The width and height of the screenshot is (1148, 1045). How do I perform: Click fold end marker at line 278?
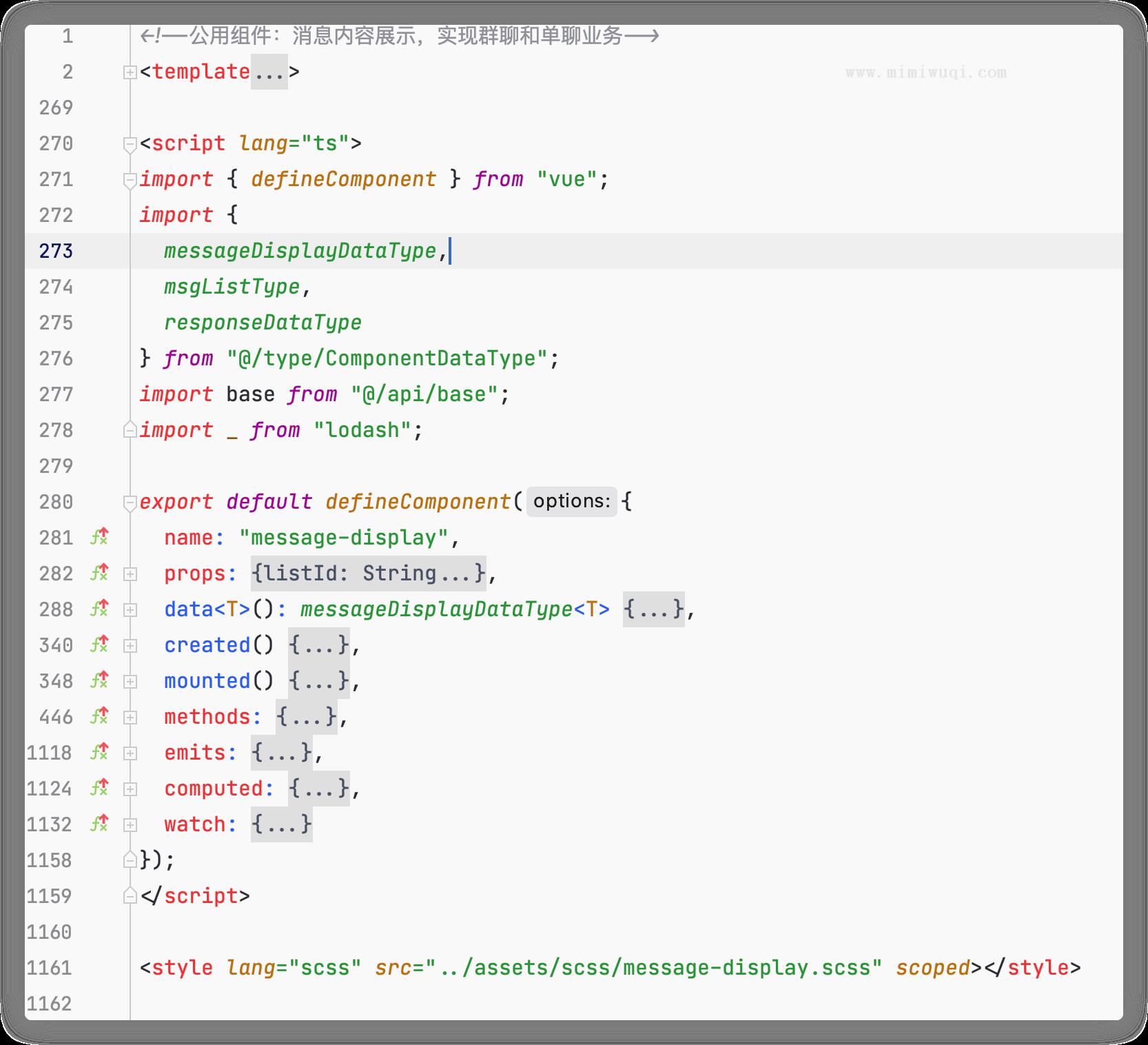click(x=130, y=430)
